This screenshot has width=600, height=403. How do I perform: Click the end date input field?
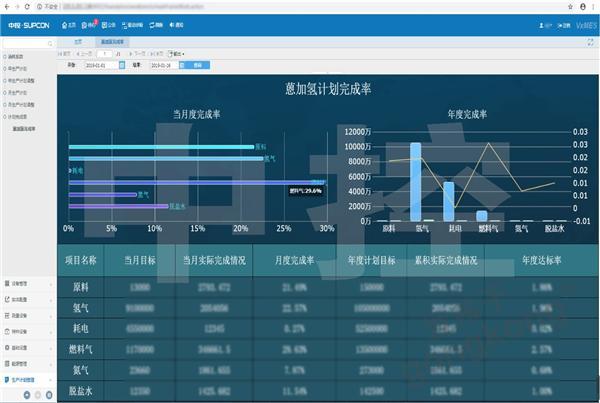[x=164, y=65]
